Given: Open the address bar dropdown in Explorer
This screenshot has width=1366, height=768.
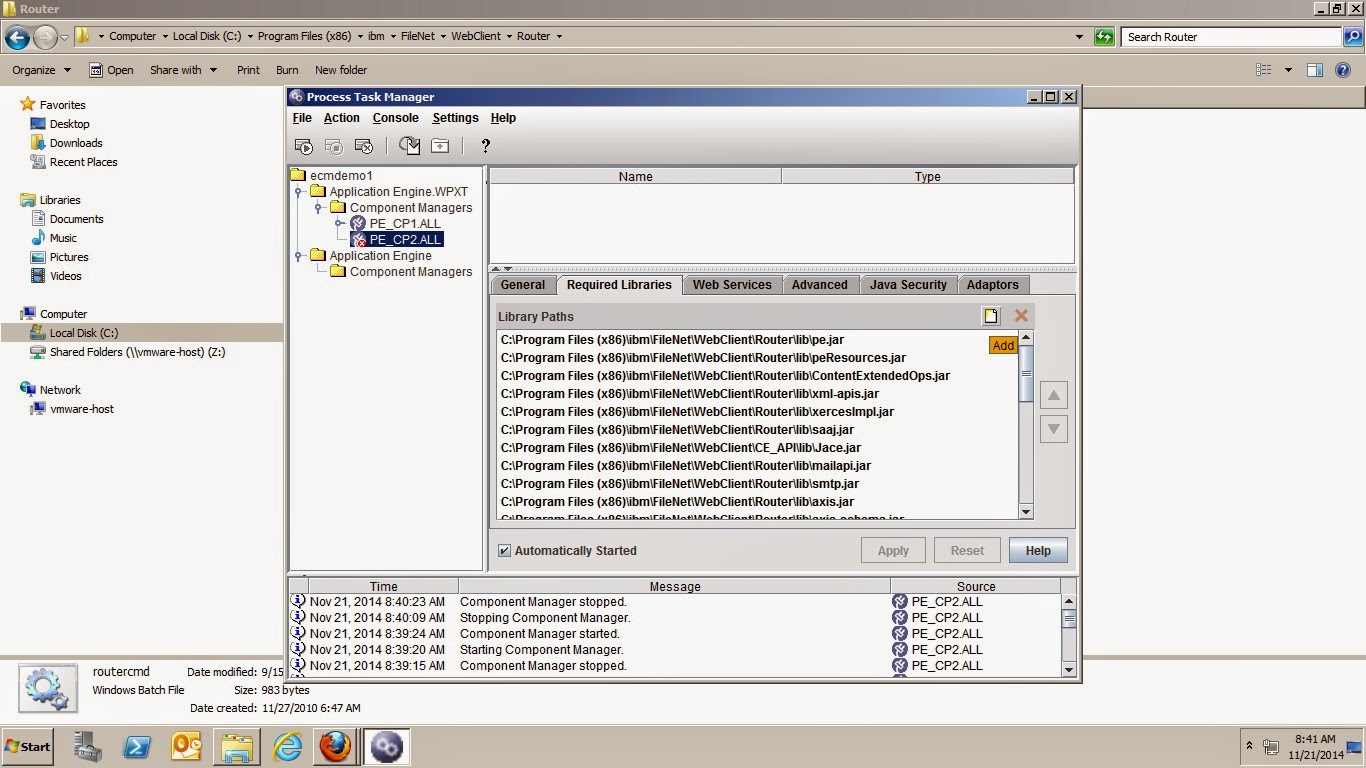Looking at the screenshot, I should 1079,36.
